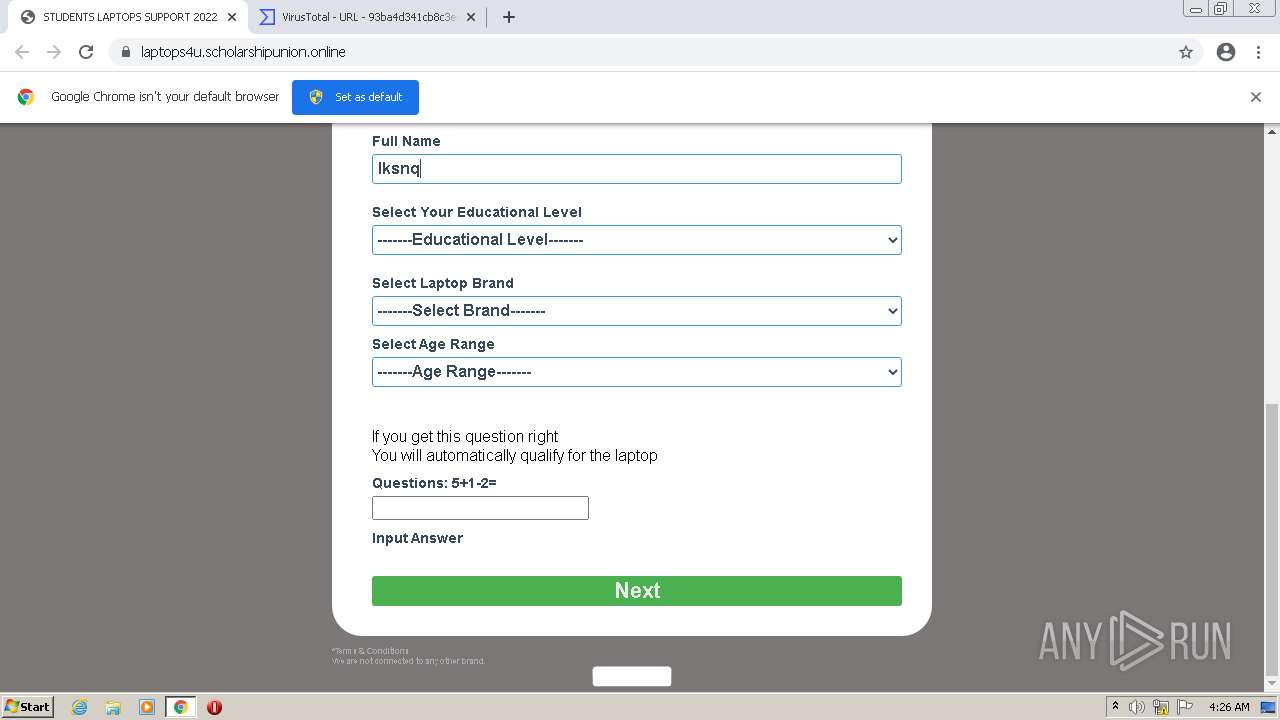
Task: Click the scrollbar down arrow
Action: coord(1272,685)
